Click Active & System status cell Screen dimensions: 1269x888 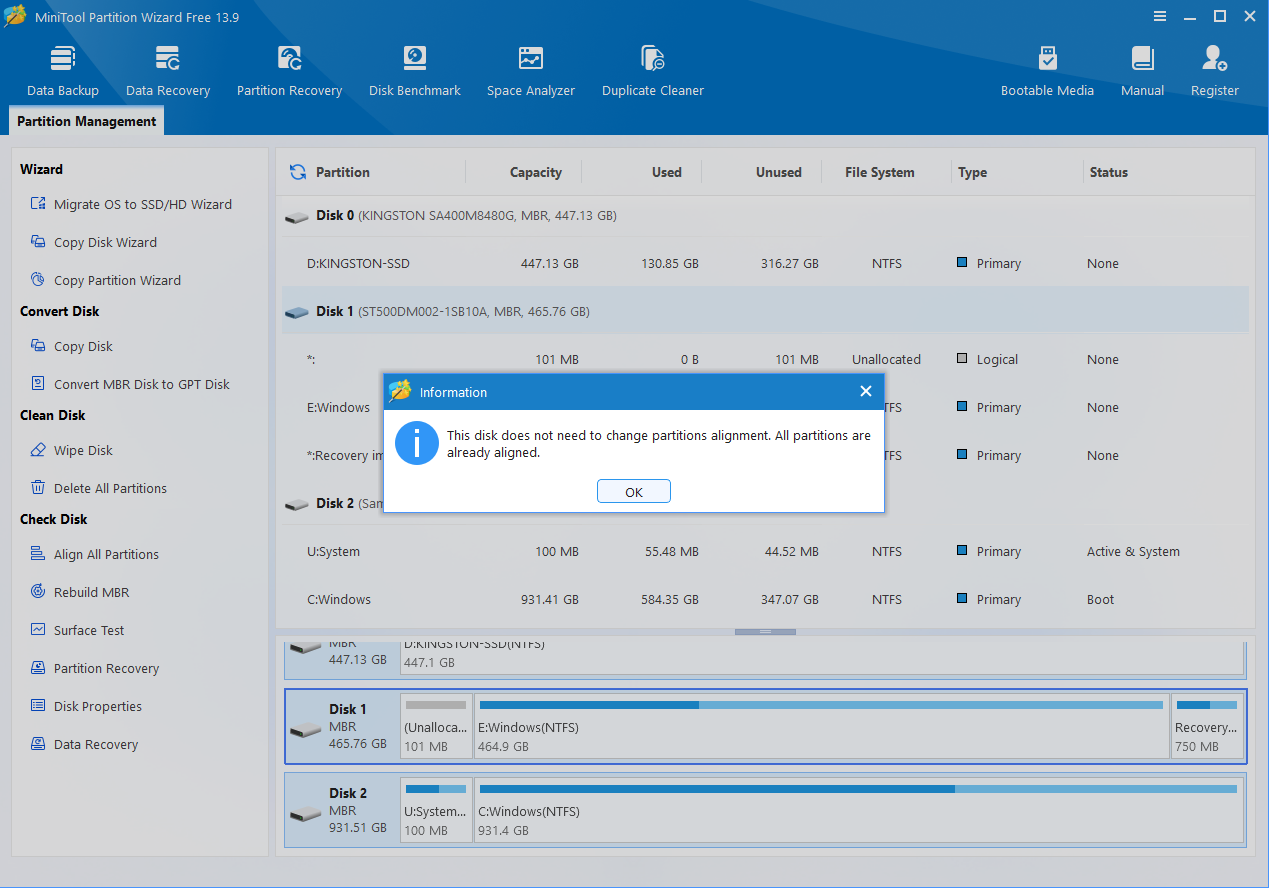tap(1133, 552)
